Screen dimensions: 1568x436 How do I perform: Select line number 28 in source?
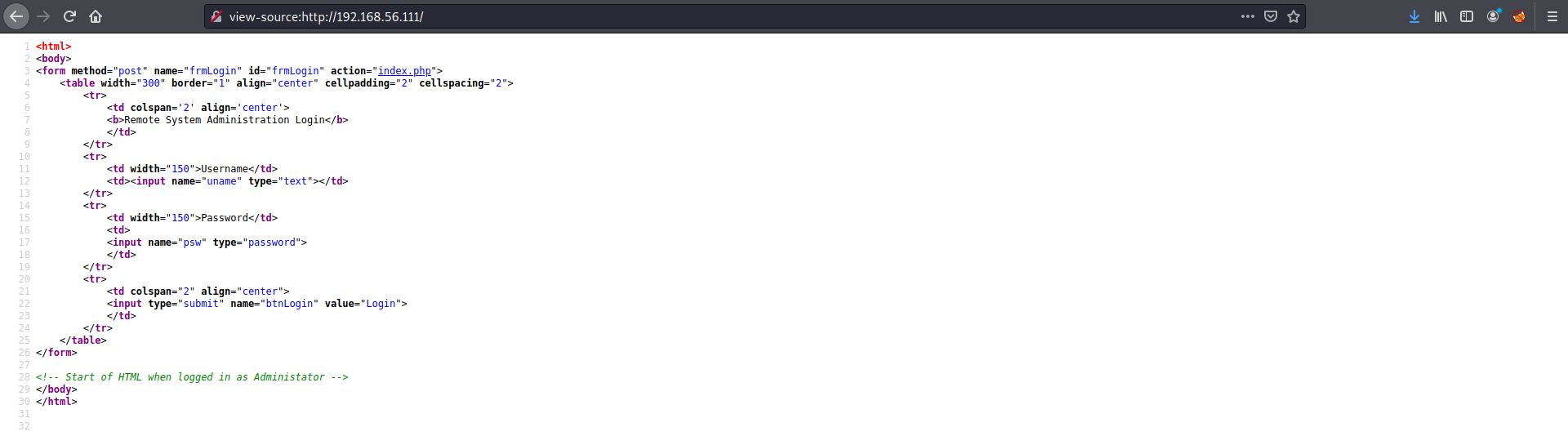coord(24,377)
